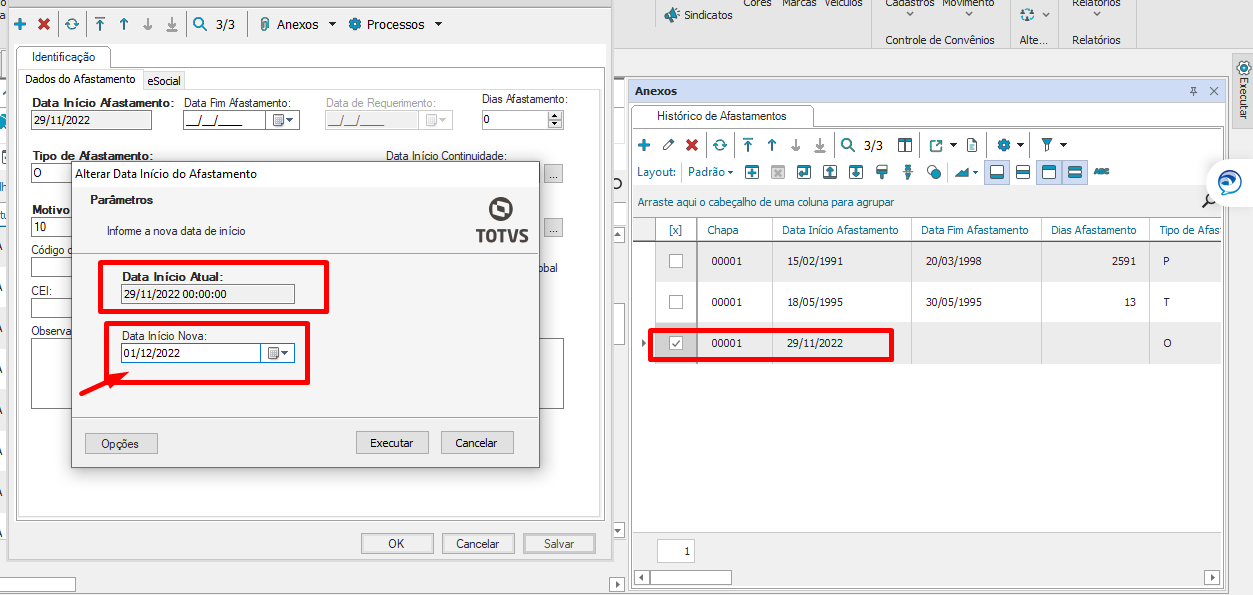Click Anexos grid horizontal scrollbar thumb
Screen dimensions: 1253x595
click(691, 578)
